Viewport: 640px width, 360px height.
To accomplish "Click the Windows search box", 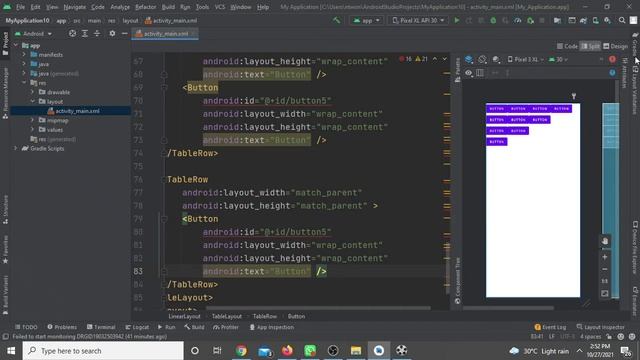I will (x=103, y=351).
